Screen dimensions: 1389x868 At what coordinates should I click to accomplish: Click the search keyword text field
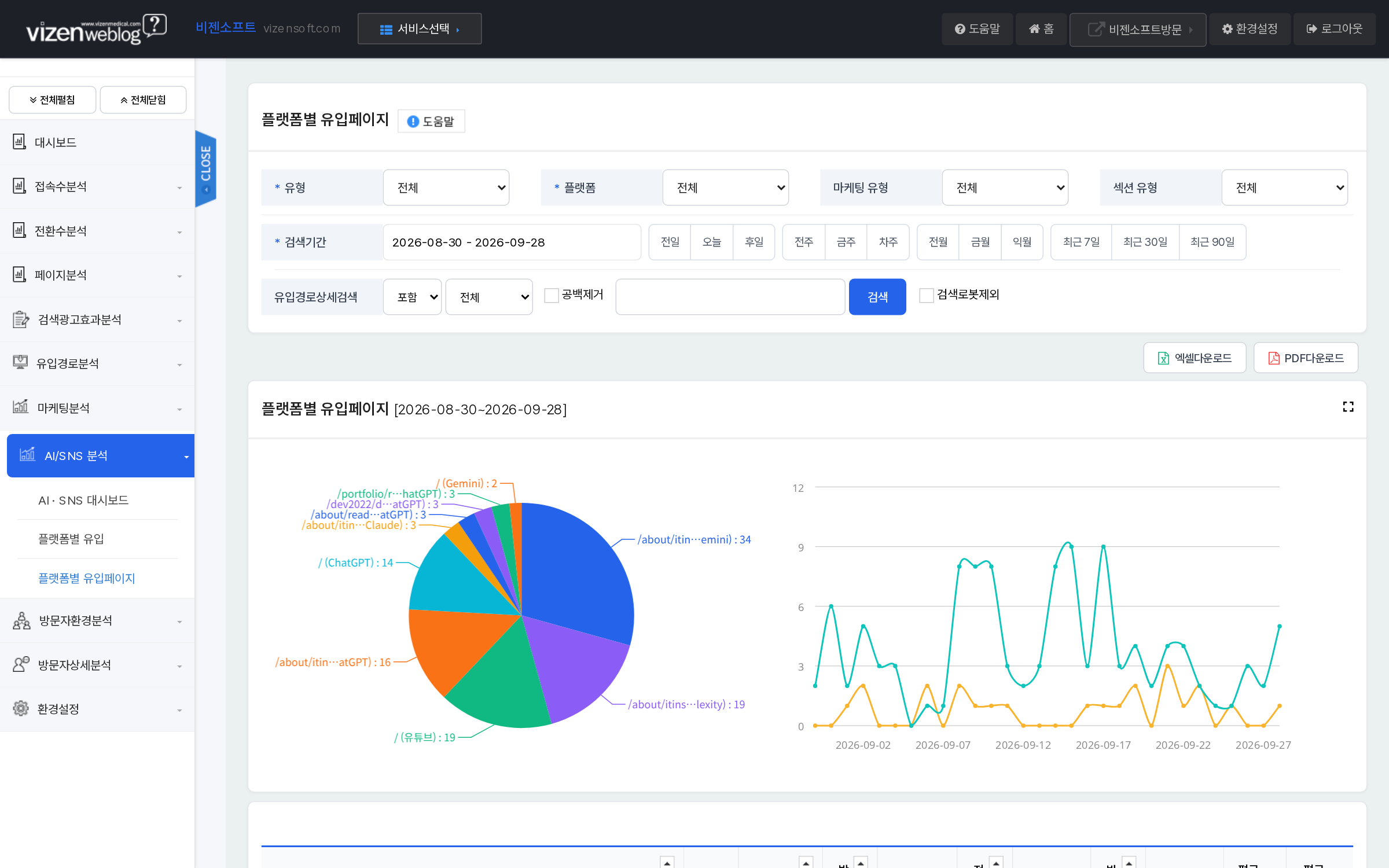coord(730,297)
